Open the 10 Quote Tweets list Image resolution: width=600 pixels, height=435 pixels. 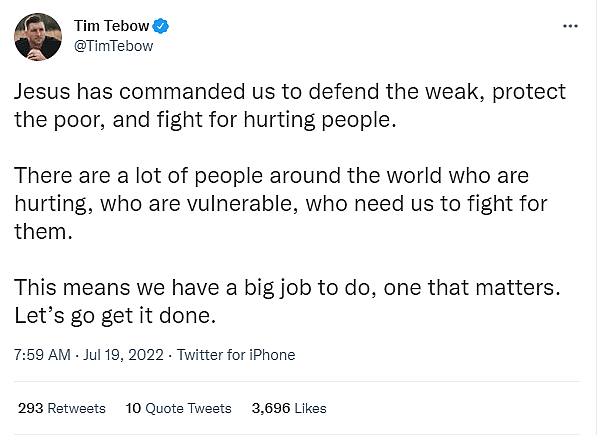pyautogui.click(x=178, y=408)
